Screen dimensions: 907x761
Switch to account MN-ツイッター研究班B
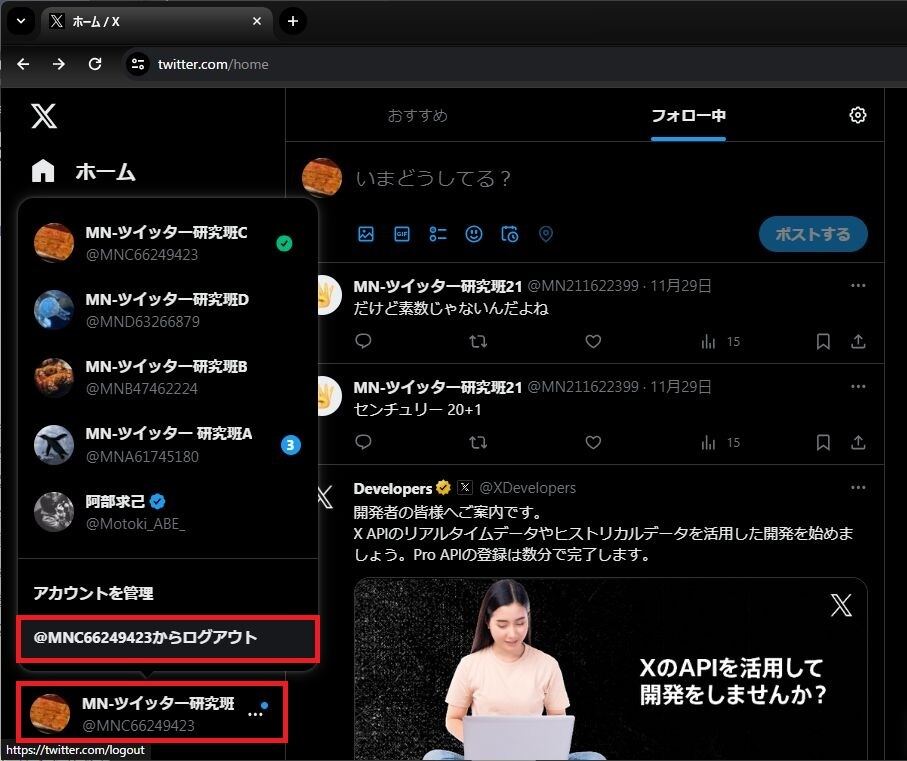click(168, 377)
